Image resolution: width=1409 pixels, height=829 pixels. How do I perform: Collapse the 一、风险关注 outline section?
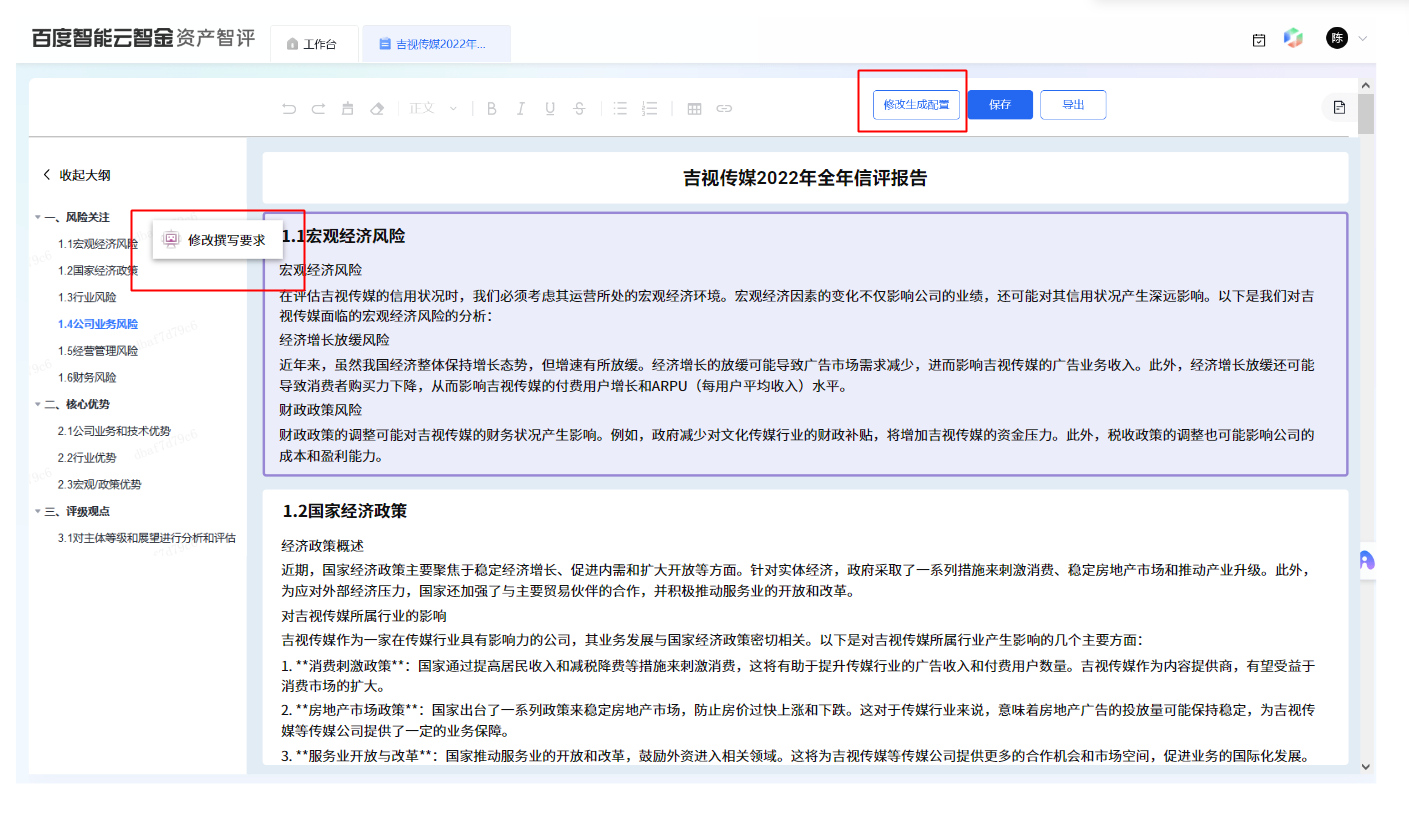[x=38, y=217]
